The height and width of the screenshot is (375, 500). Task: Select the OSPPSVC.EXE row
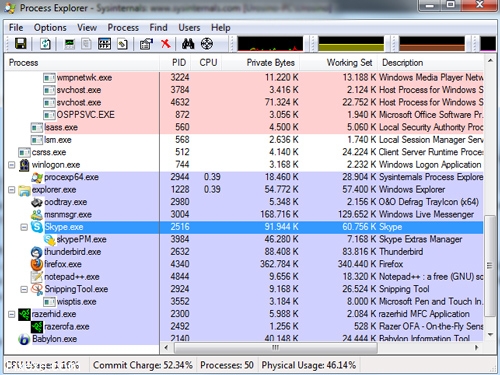pyautogui.click(x=244, y=115)
